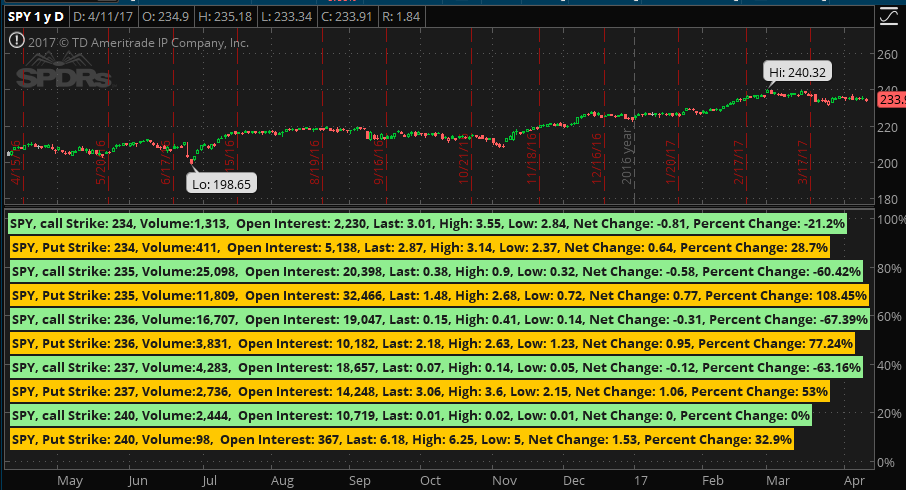Click the May label on time axis

(x=70, y=481)
